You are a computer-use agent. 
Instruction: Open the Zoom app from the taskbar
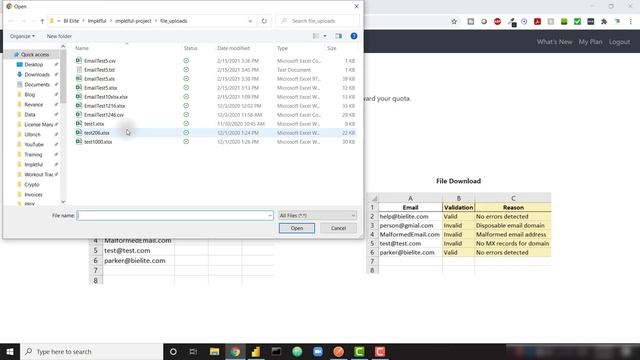click(x=318, y=351)
